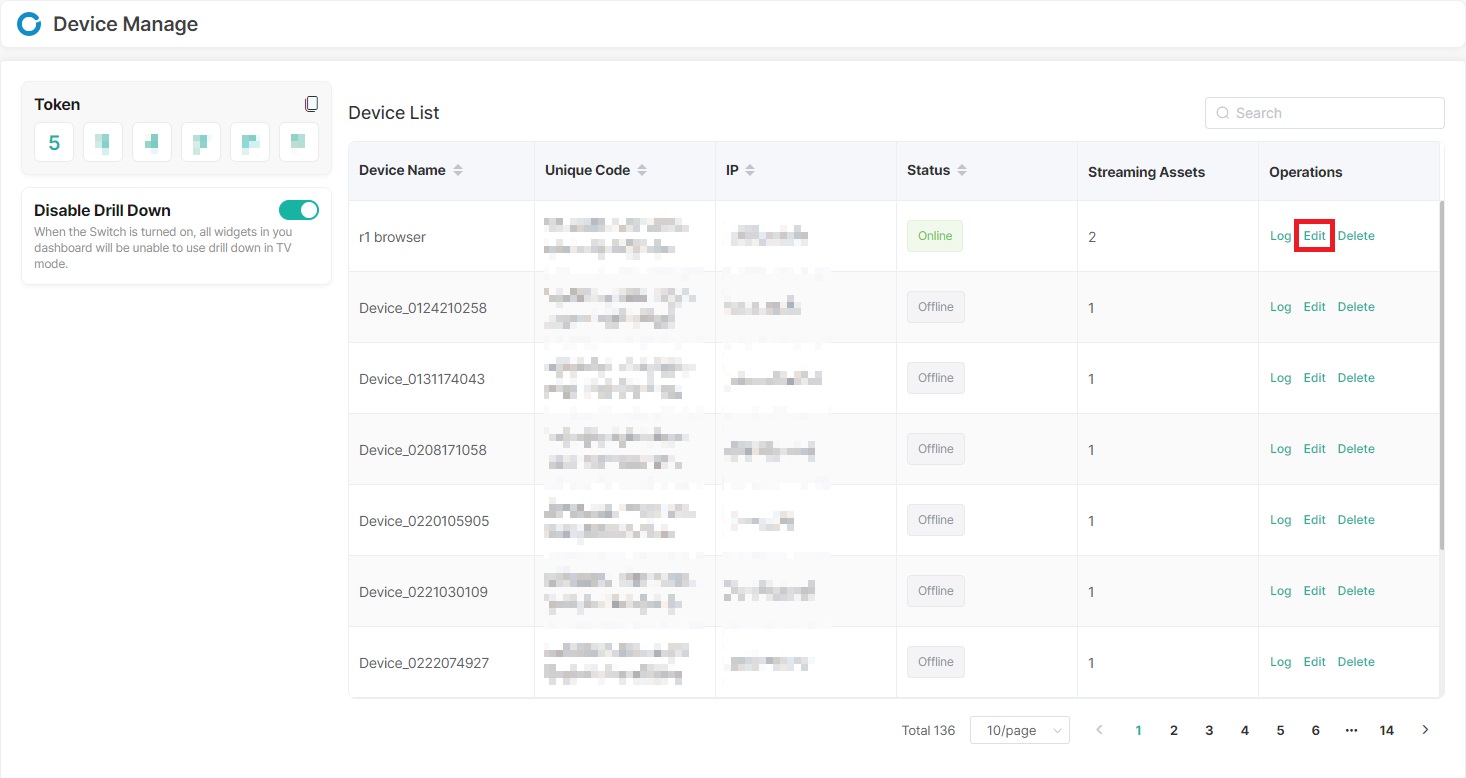
Task: Open Log for Device_0222074927
Action: (1280, 662)
